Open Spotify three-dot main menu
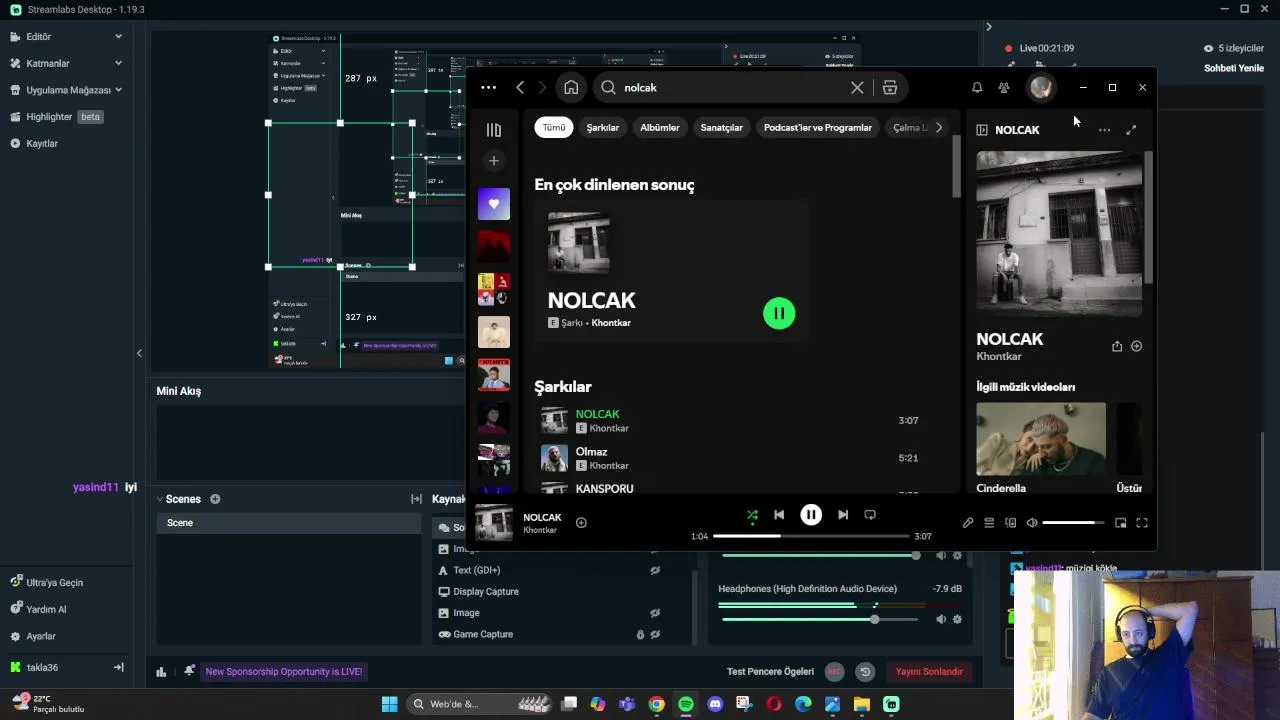The width and height of the screenshot is (1280, 720). [488, 87]
